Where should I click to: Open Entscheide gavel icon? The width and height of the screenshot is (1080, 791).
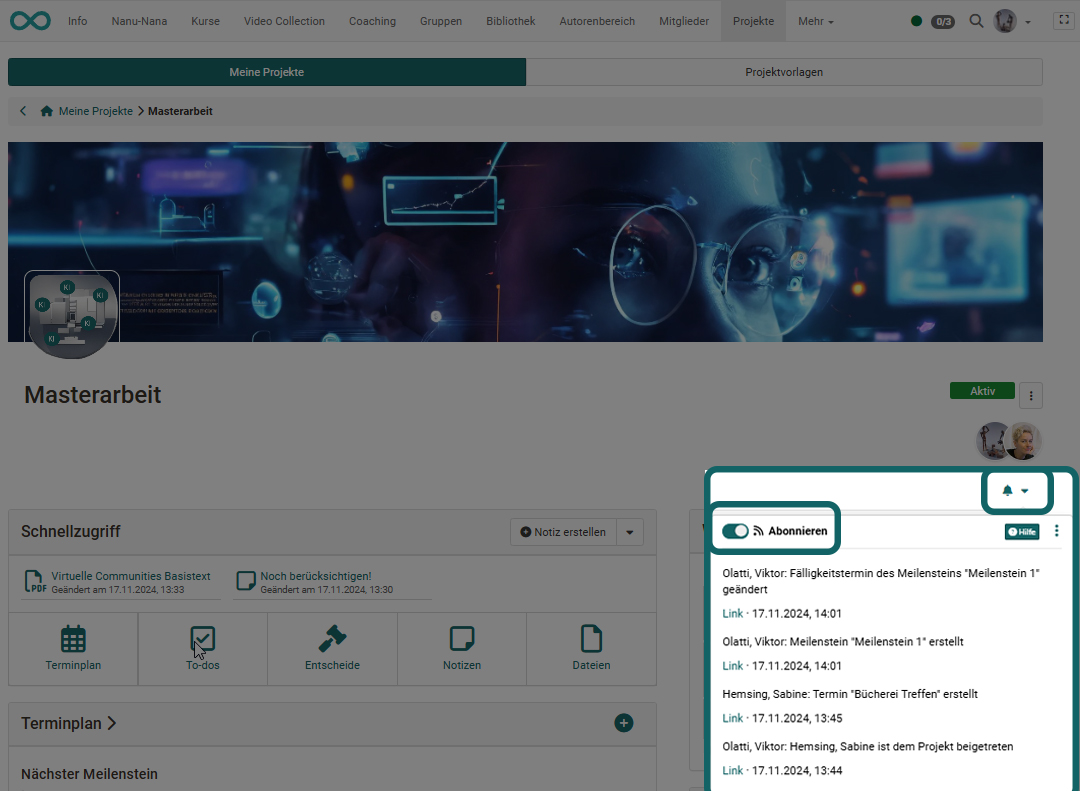[332, 648]
